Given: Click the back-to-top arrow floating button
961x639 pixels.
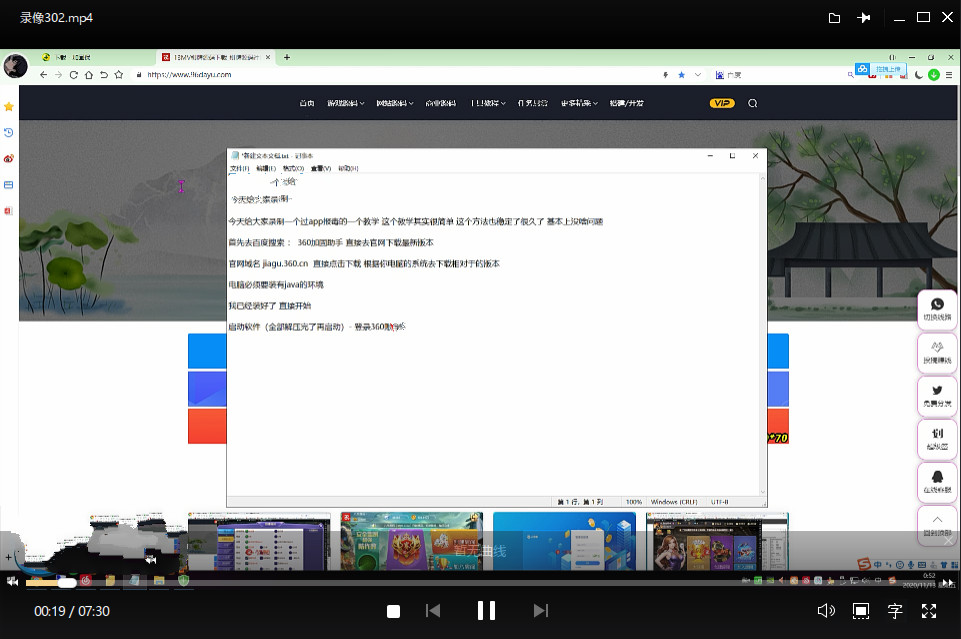Looking at the screenshot, I should (937, 525).
